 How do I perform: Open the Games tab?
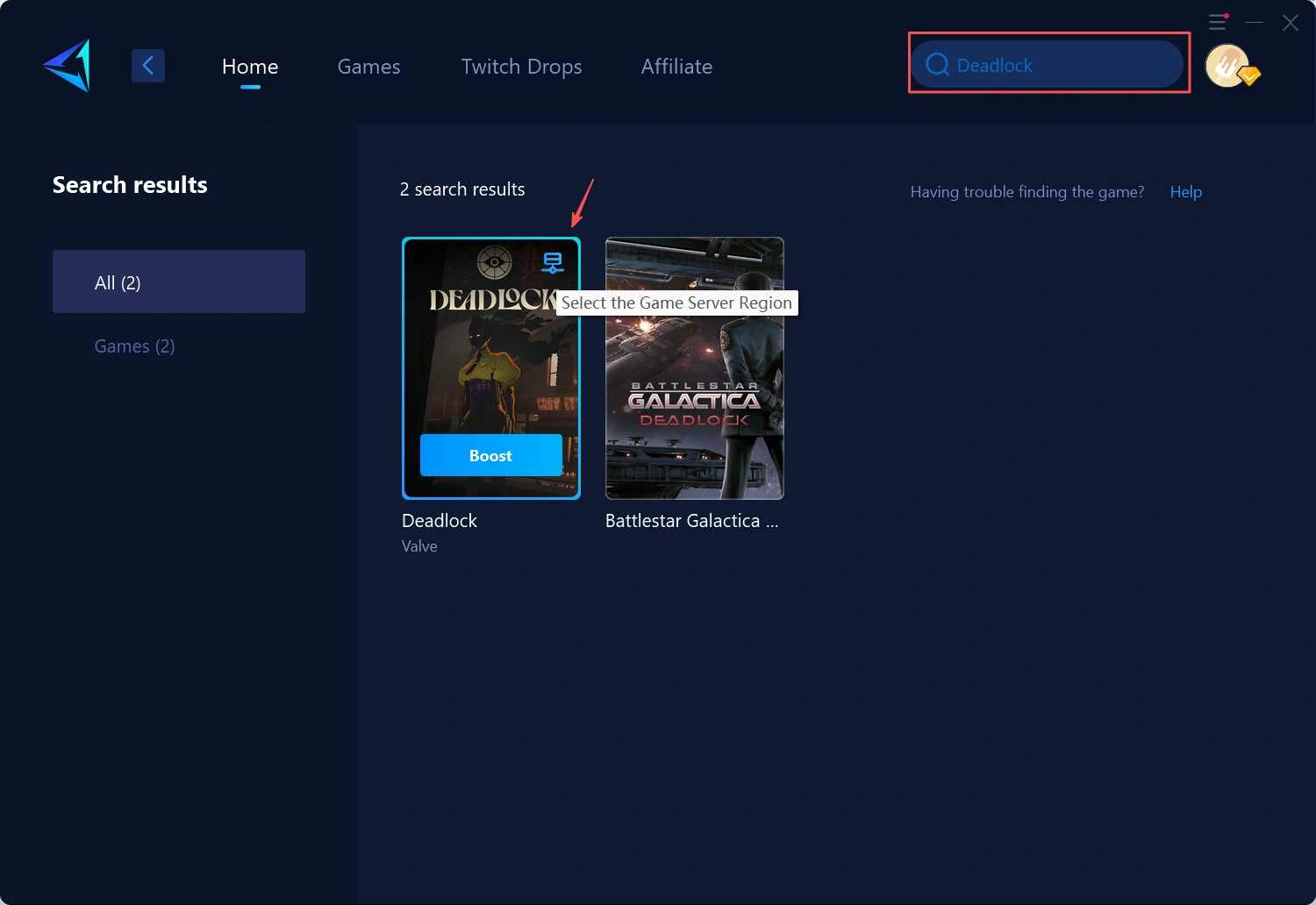(368, 67)
